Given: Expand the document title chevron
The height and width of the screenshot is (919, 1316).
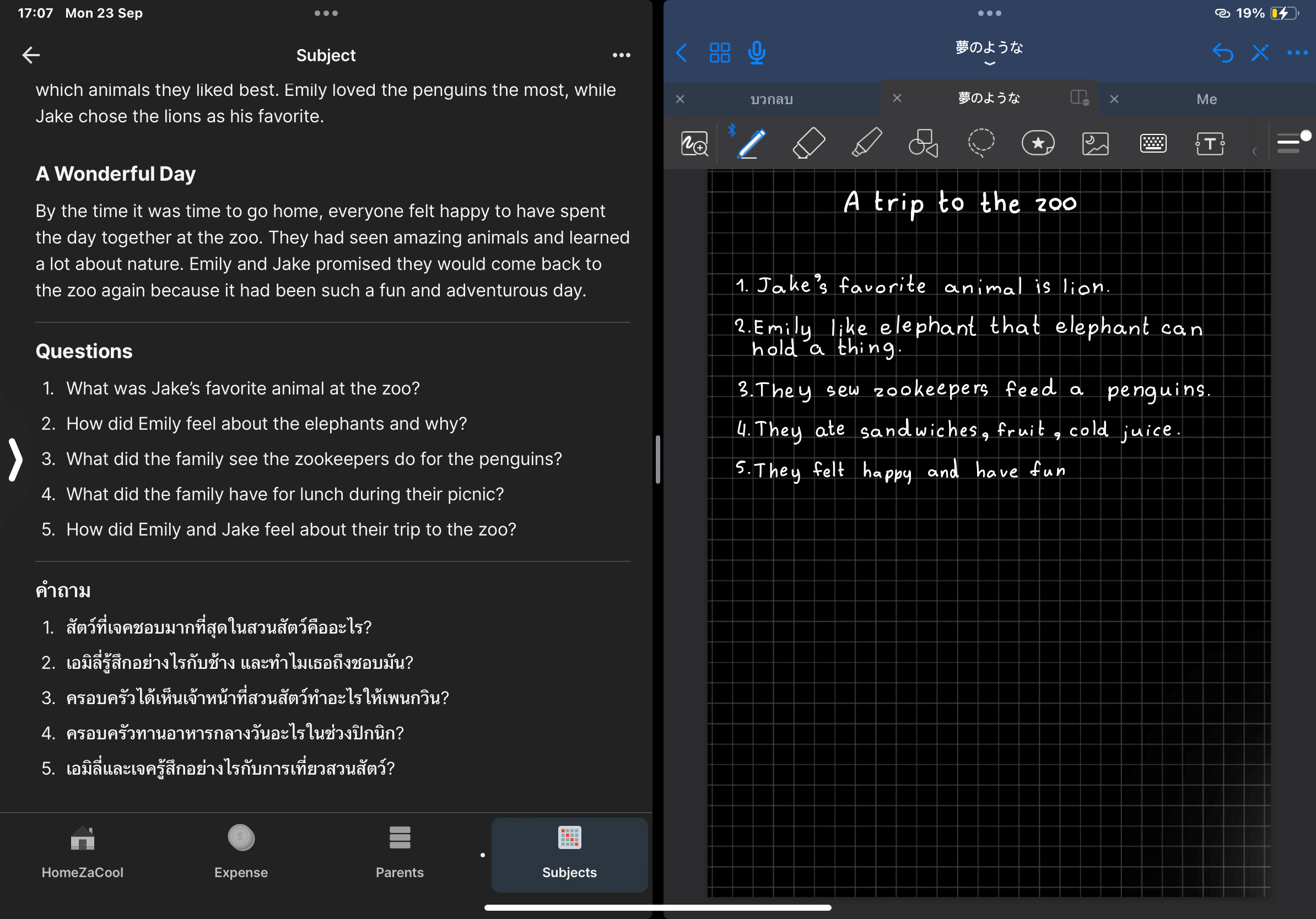Looking at the screenshot, I should pyautogui.click(x=989, y=63).
